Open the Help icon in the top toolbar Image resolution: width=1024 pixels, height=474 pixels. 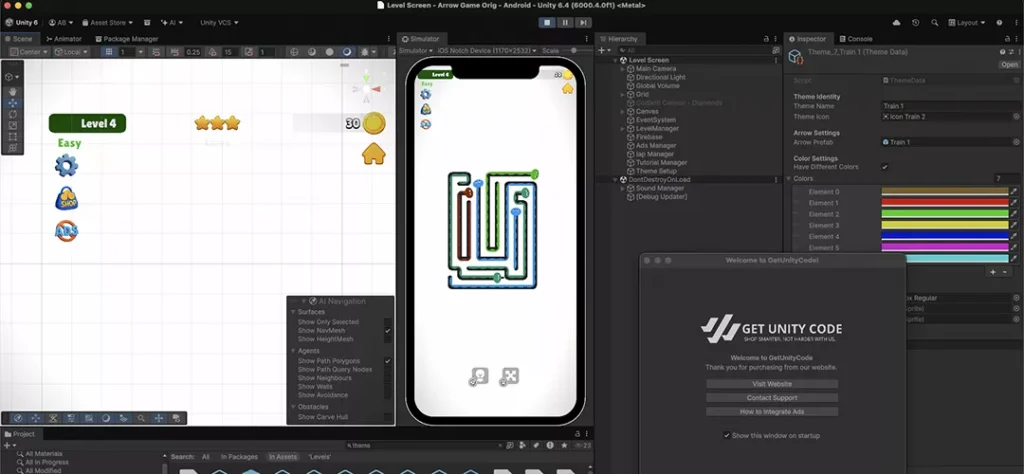pos(999,23)
